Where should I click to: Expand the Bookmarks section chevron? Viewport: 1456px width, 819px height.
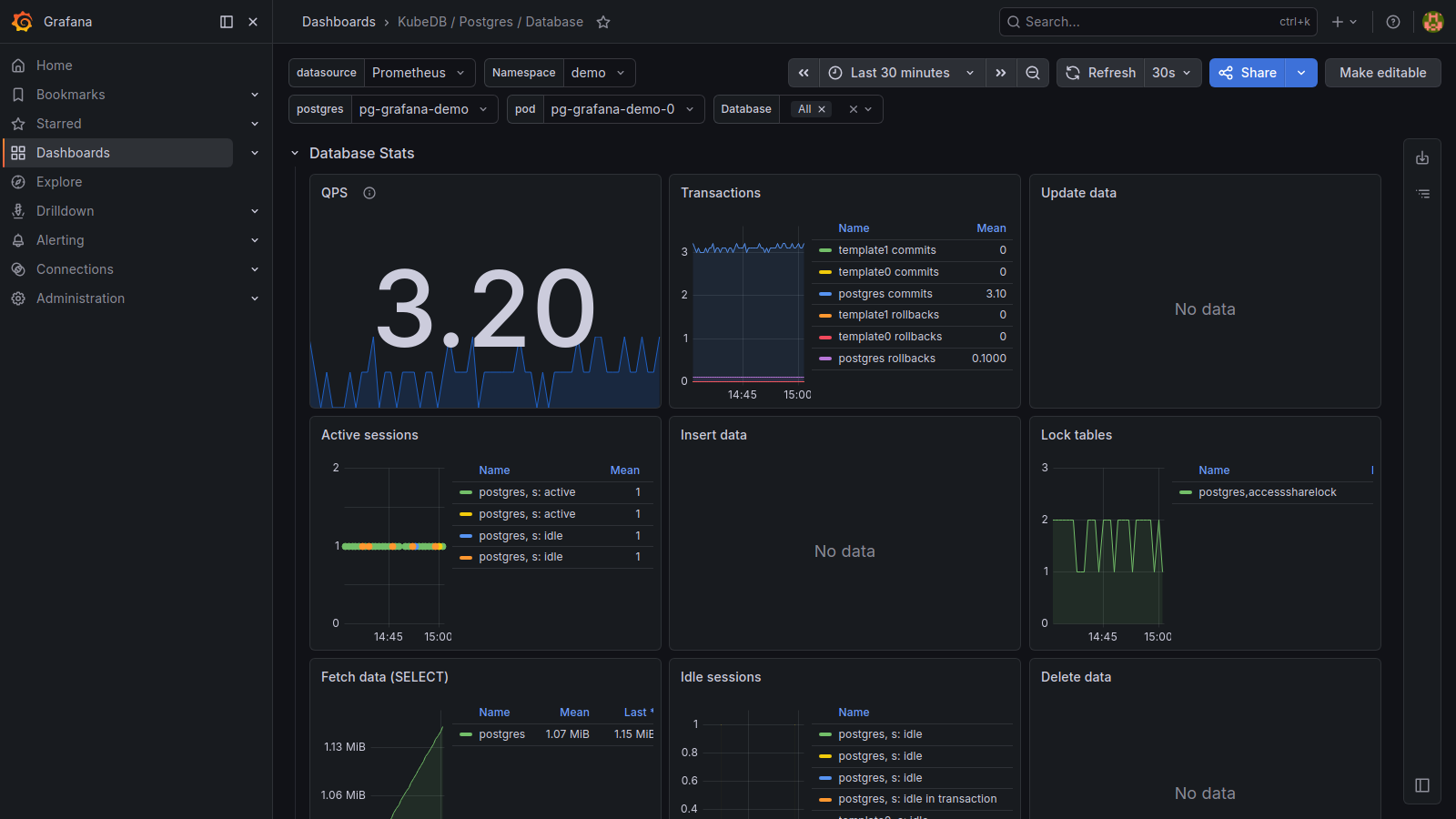[x=255, y=95]
